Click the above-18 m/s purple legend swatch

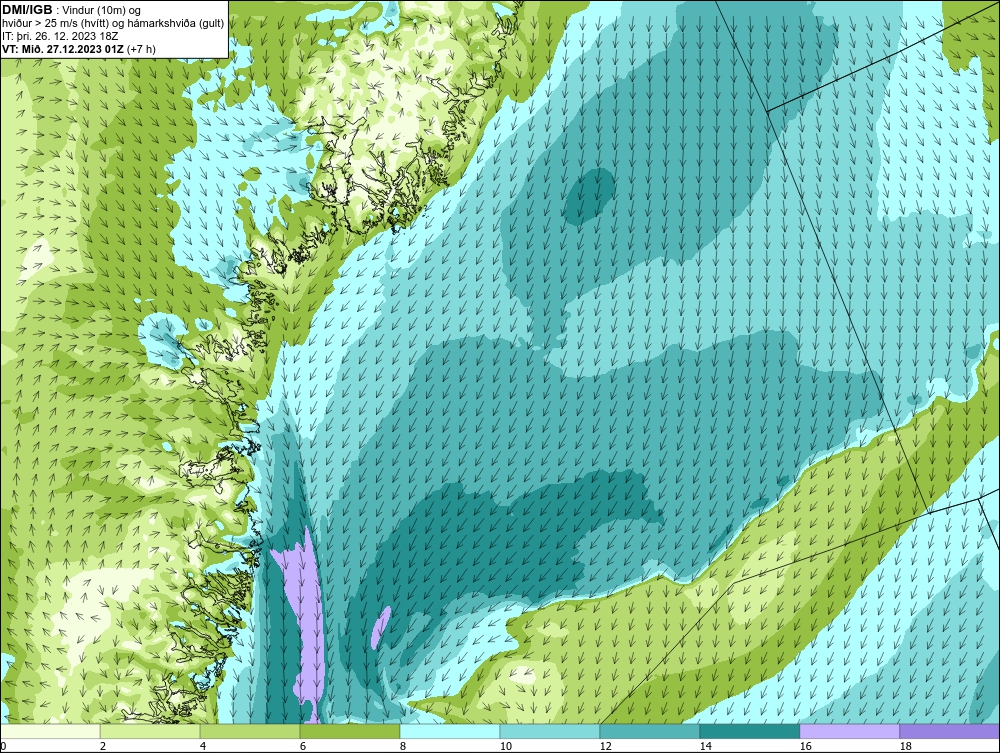point(950,731)
